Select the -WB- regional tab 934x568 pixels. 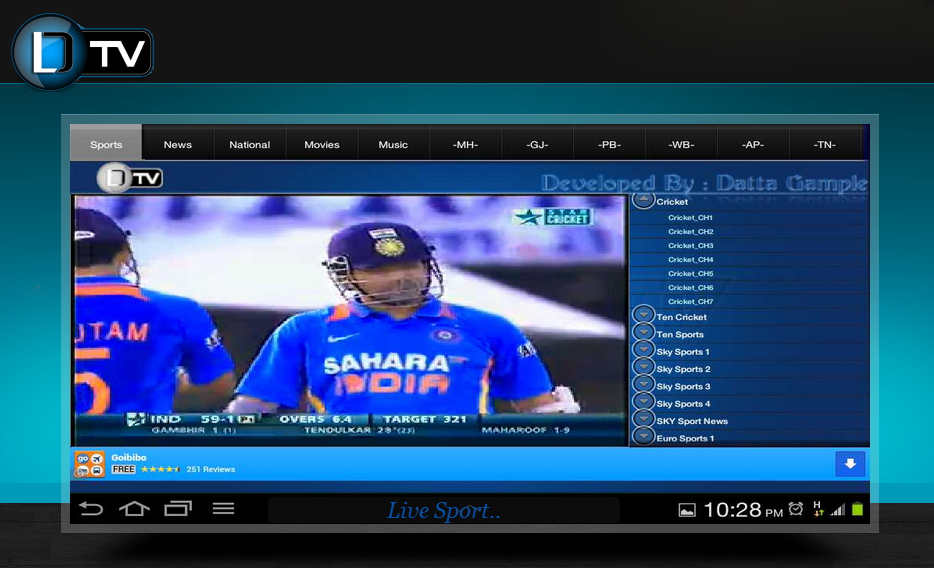tap(681, 144)
